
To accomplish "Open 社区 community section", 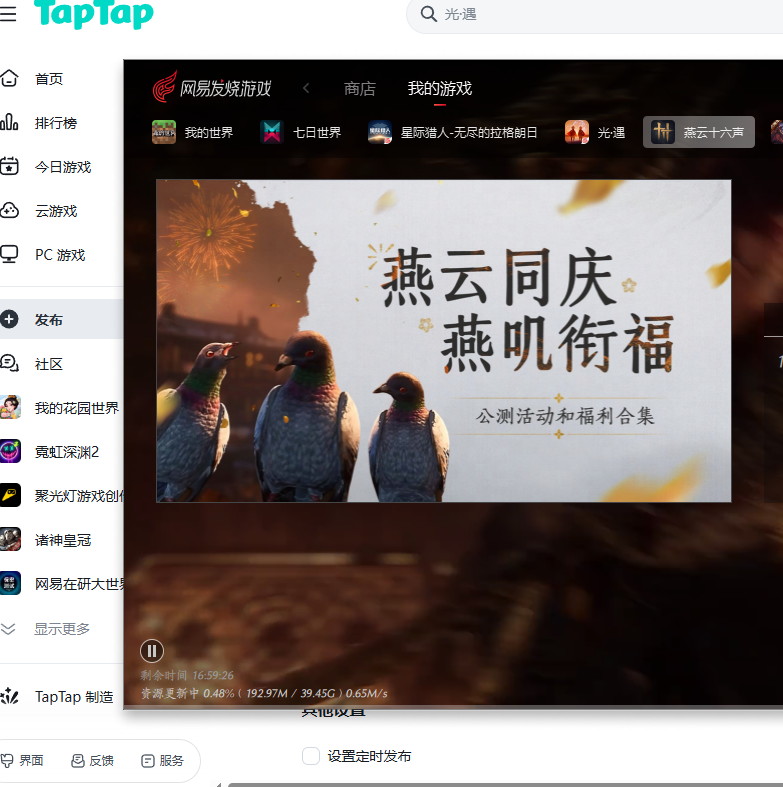I will point(49,364).
